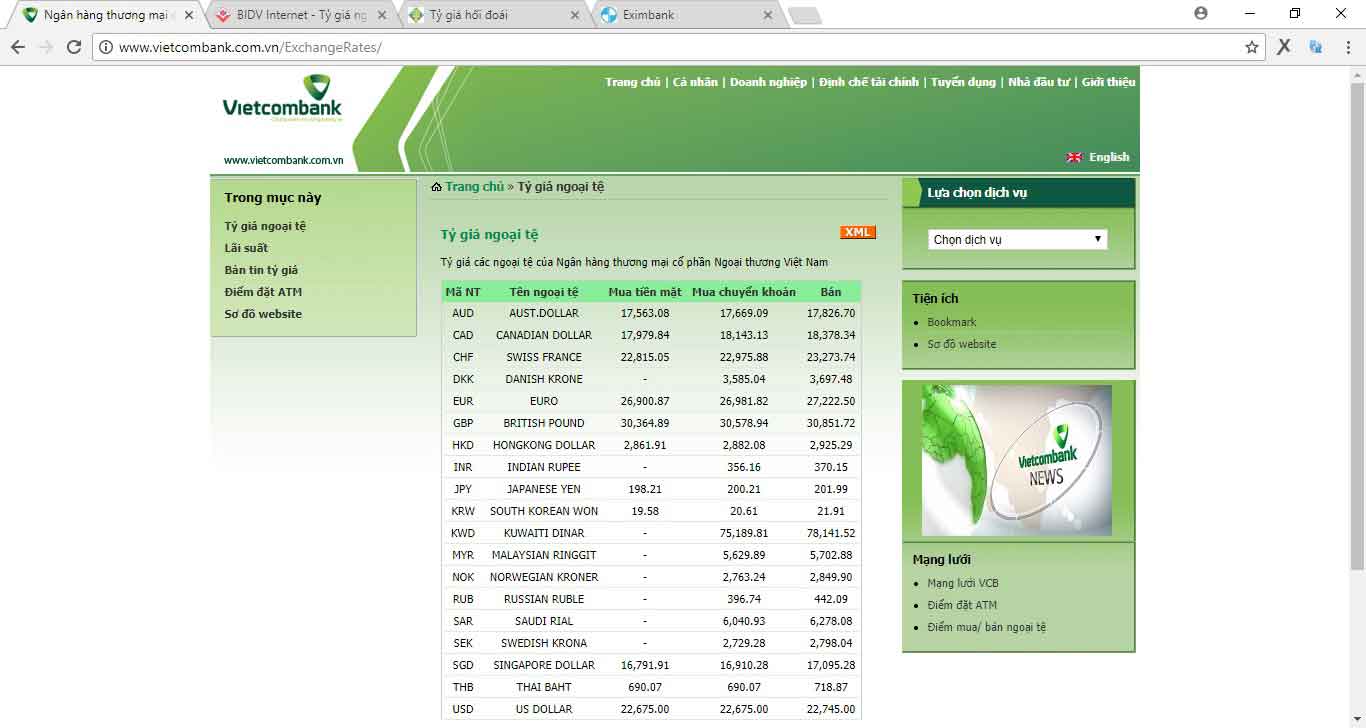Click the orange XML feed icon

pyautogui.click(x=857, y=232)
